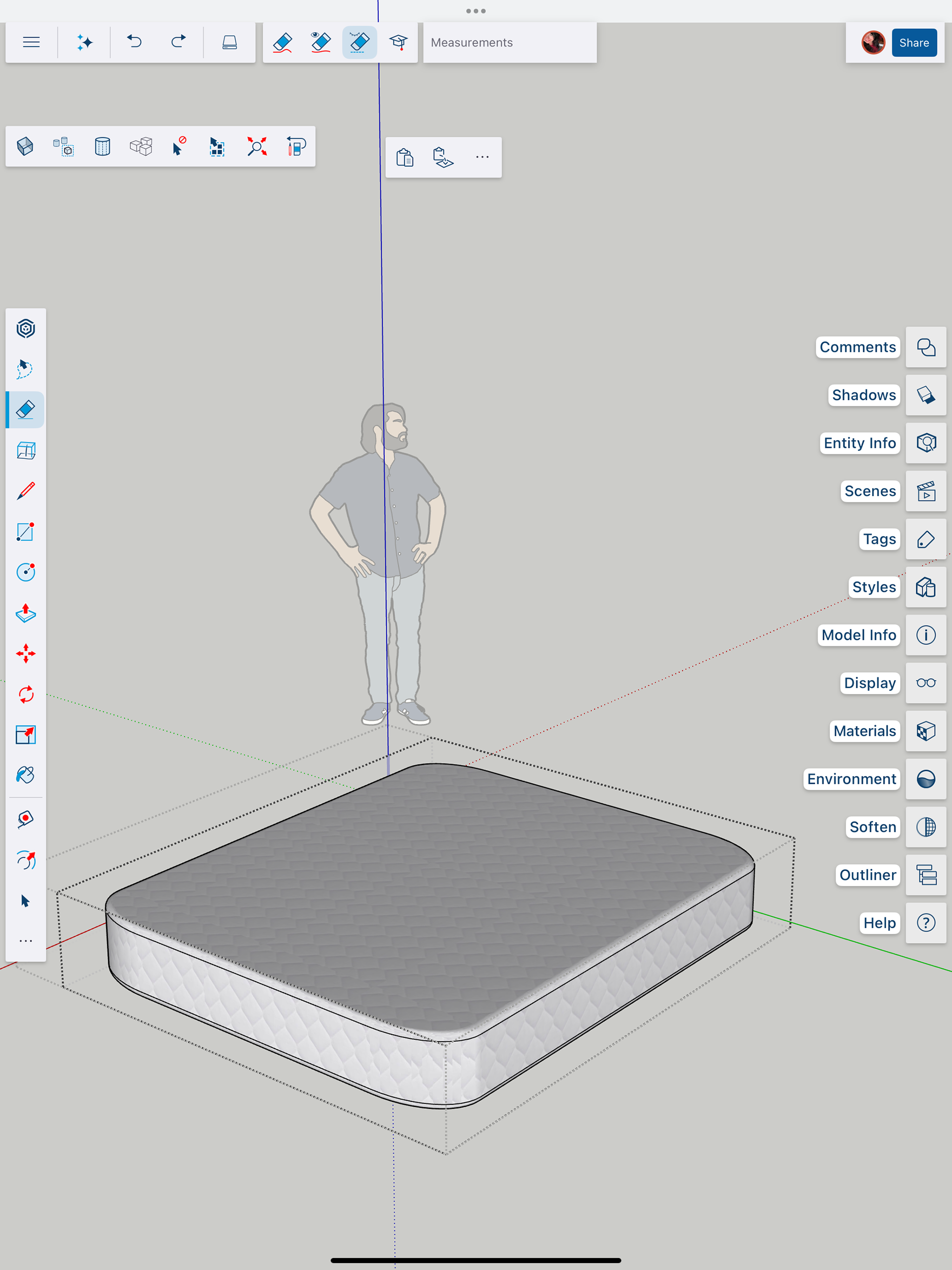This screenshot has width=952, height=1270.
Task: Toggle the standard Erase mode
Action: click(x=282, y=43)
